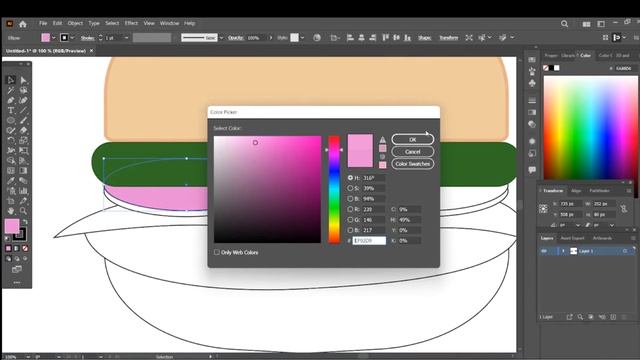Select the Type tool
The image size is (640, 360).
[11, 110]
